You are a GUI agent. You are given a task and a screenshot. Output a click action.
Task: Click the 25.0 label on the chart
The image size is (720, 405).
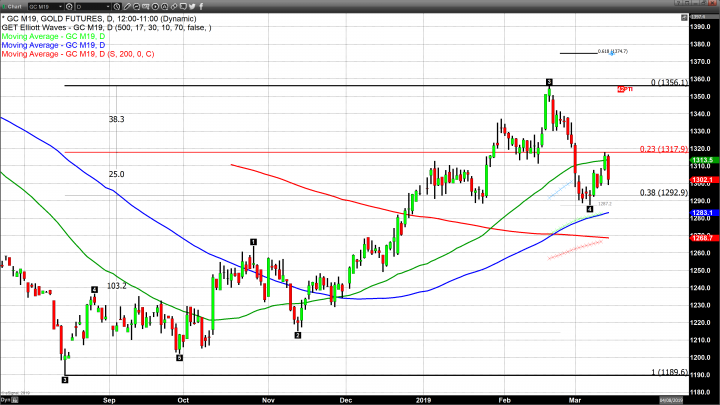pos(117,174)
